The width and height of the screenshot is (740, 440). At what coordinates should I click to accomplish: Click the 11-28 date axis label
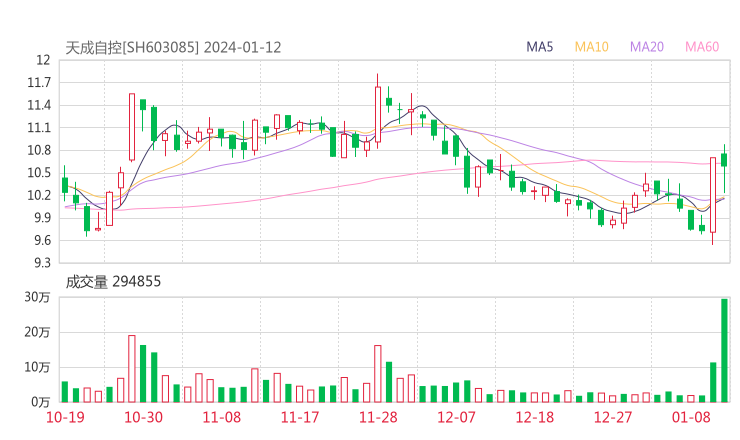[x=378, y=417]
